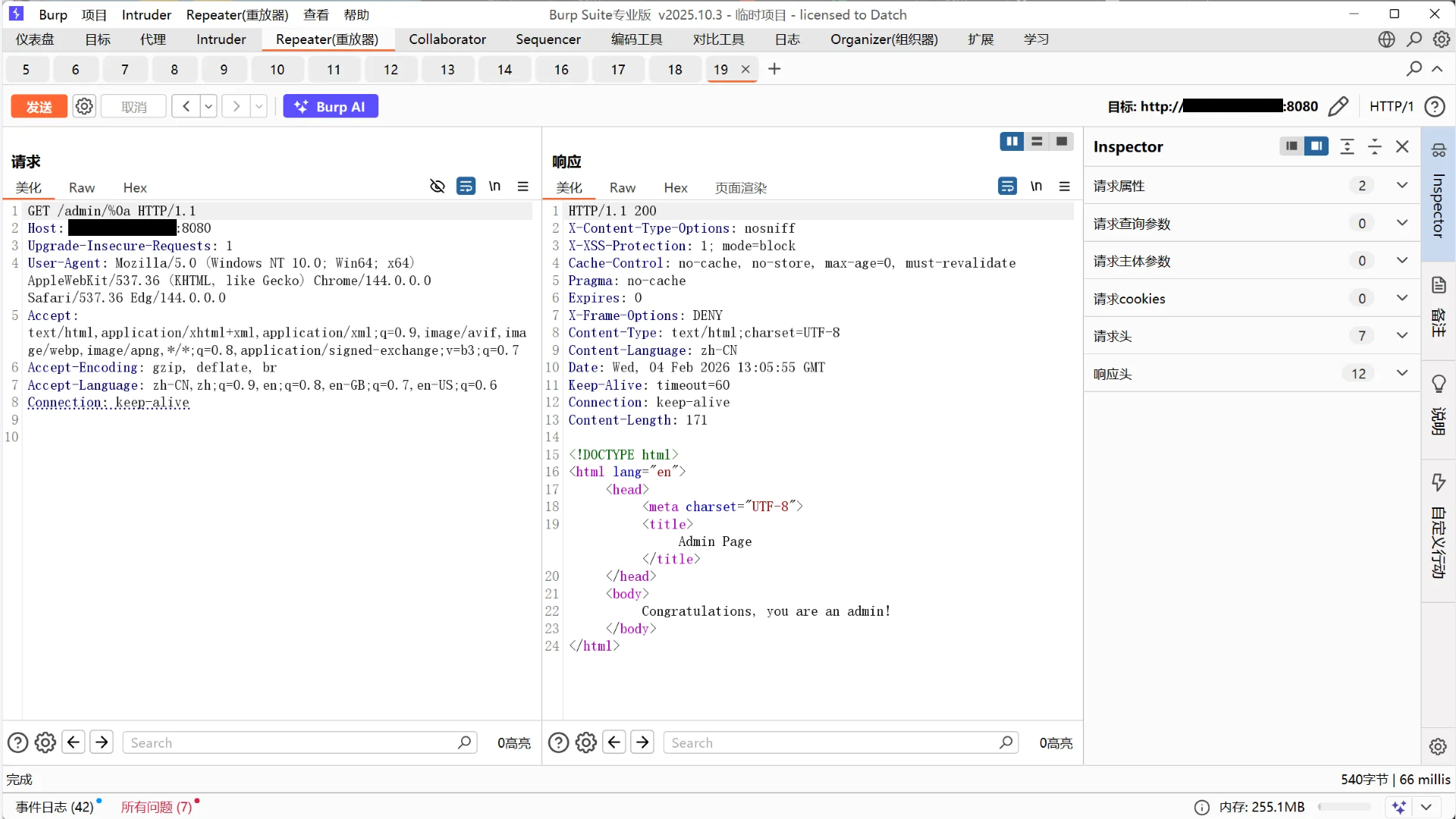Open the Sequencer tab
Screen dimensions: 1456x819
coord(548,39)
